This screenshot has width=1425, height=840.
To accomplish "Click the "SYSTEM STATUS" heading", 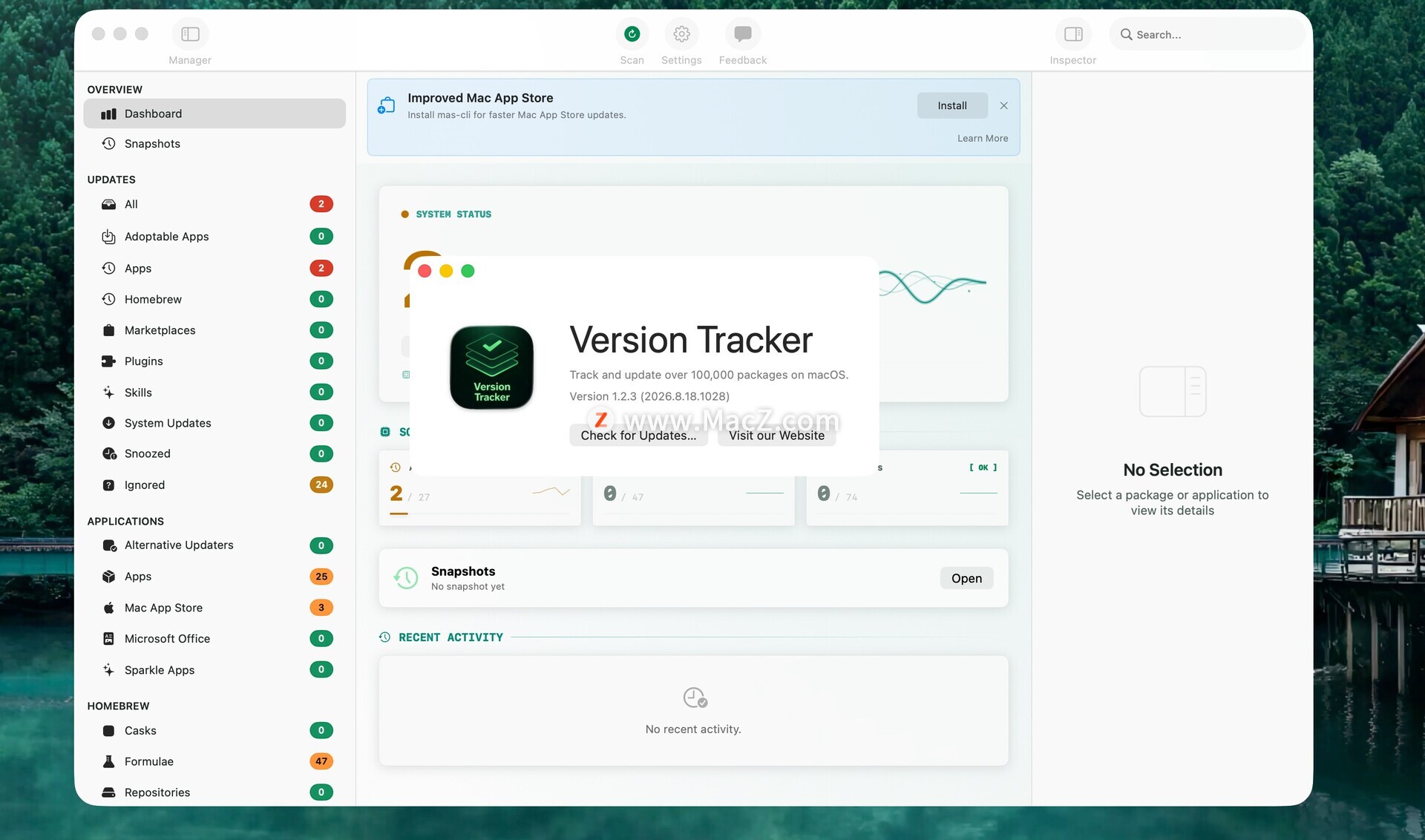I will 453,214.
